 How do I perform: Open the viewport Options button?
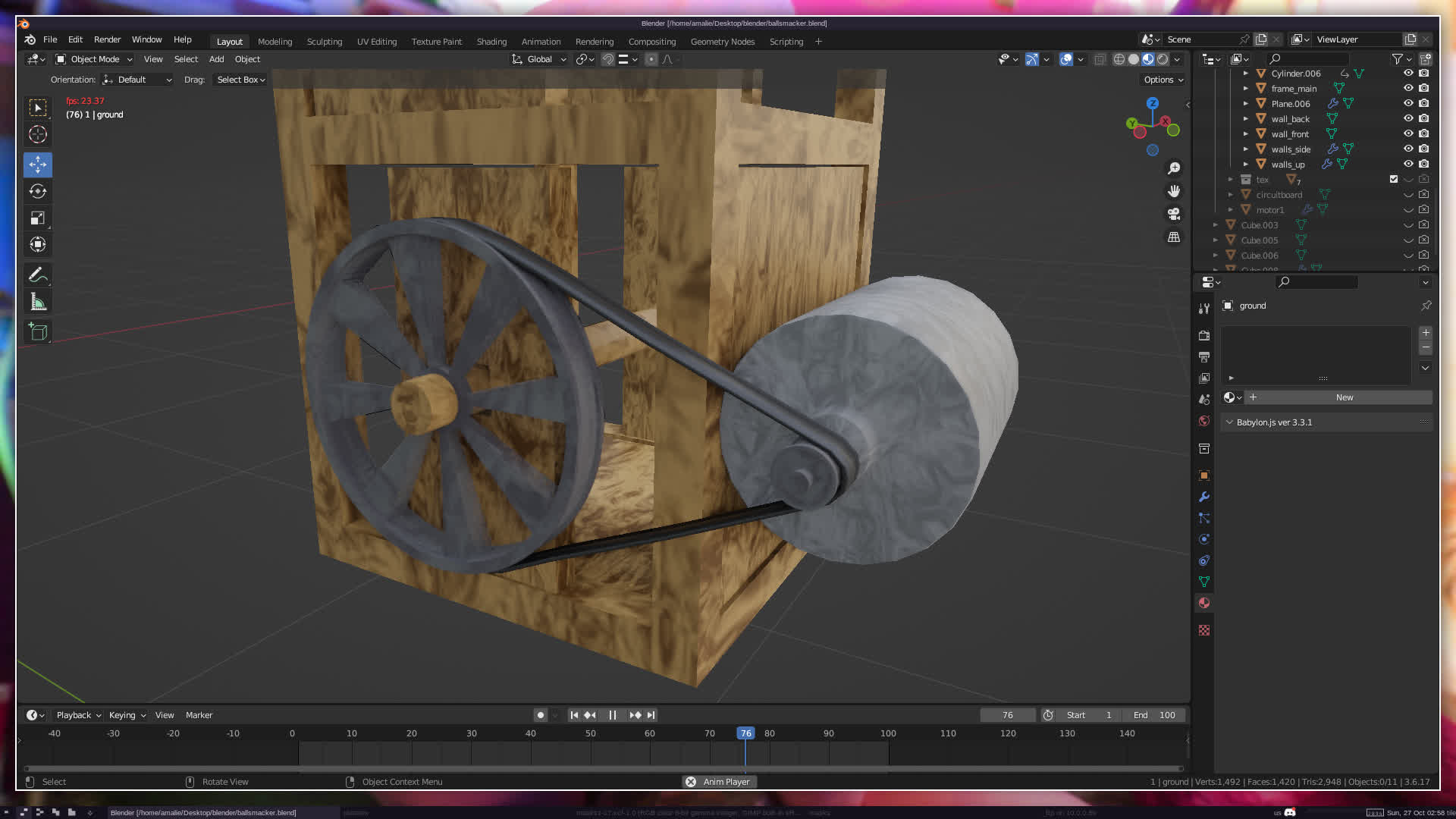tap(1163, 80)
